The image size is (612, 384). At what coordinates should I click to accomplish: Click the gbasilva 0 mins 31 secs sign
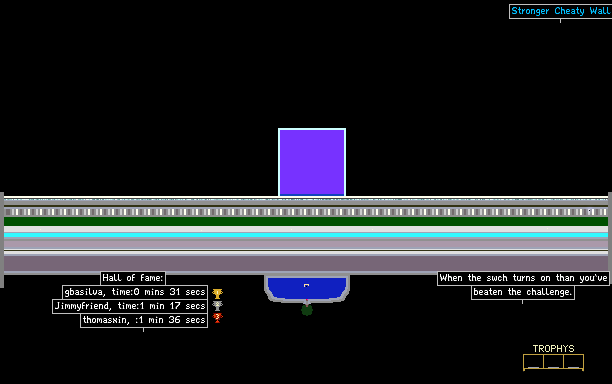coord(135,292)
